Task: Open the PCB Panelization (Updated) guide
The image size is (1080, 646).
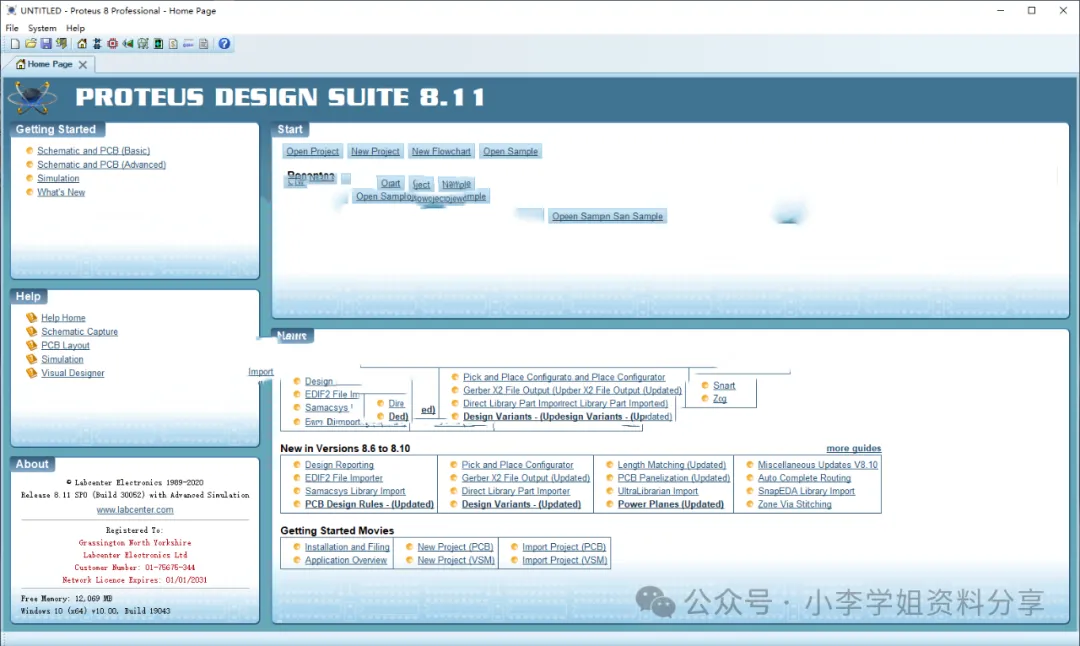Action: 673,478
